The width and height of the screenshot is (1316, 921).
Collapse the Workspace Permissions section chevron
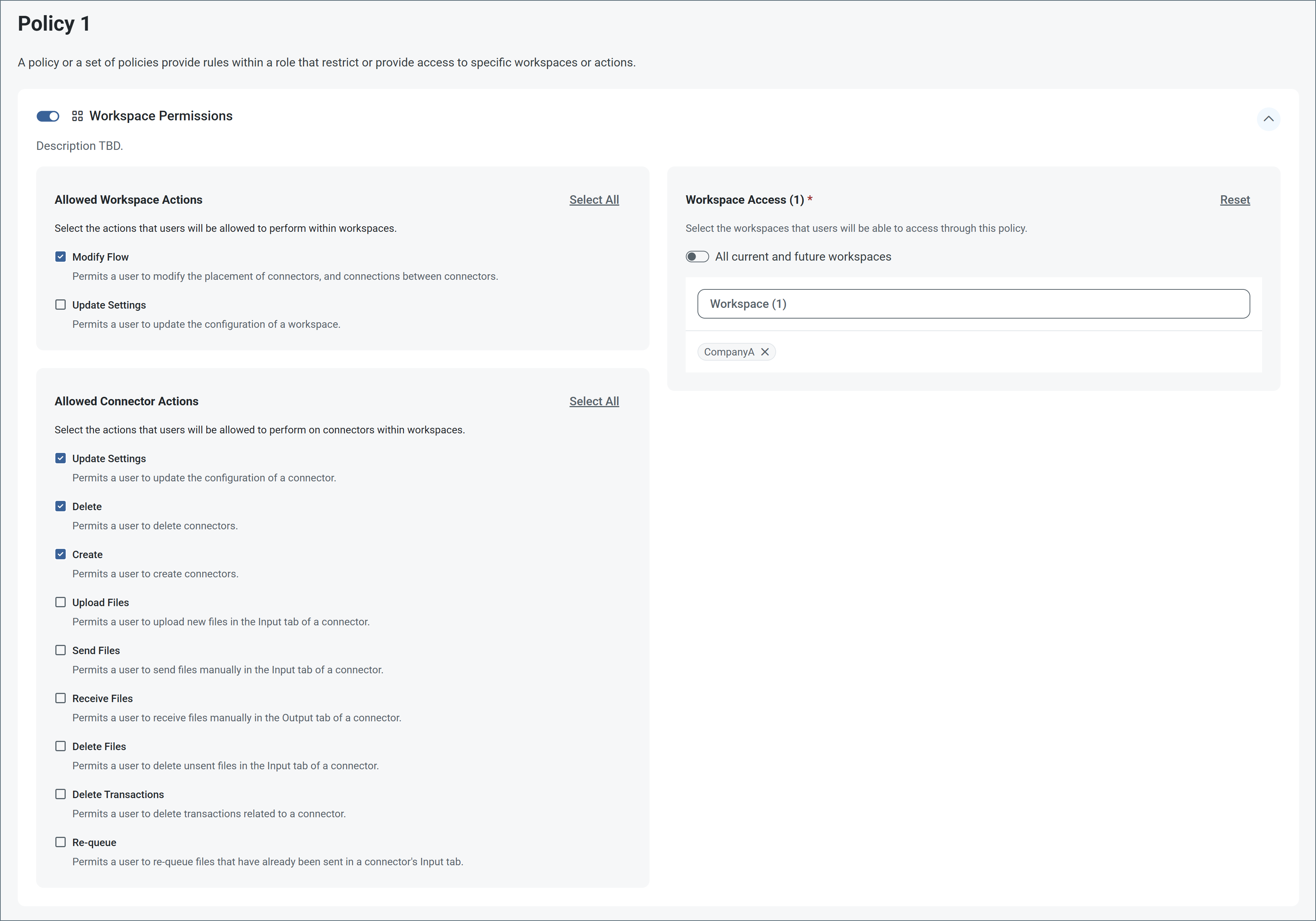click(x=1268, y=119)
